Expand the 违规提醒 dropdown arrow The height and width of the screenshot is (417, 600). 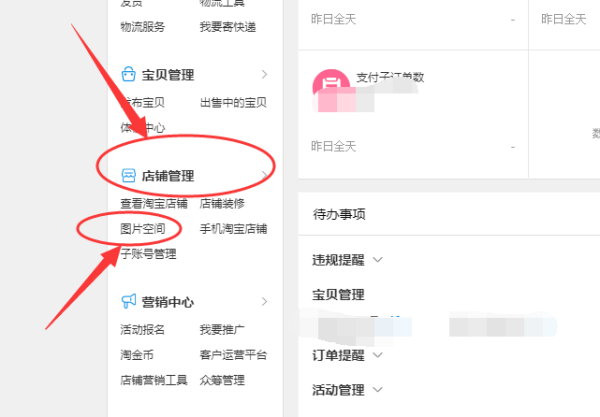[378, 260]
